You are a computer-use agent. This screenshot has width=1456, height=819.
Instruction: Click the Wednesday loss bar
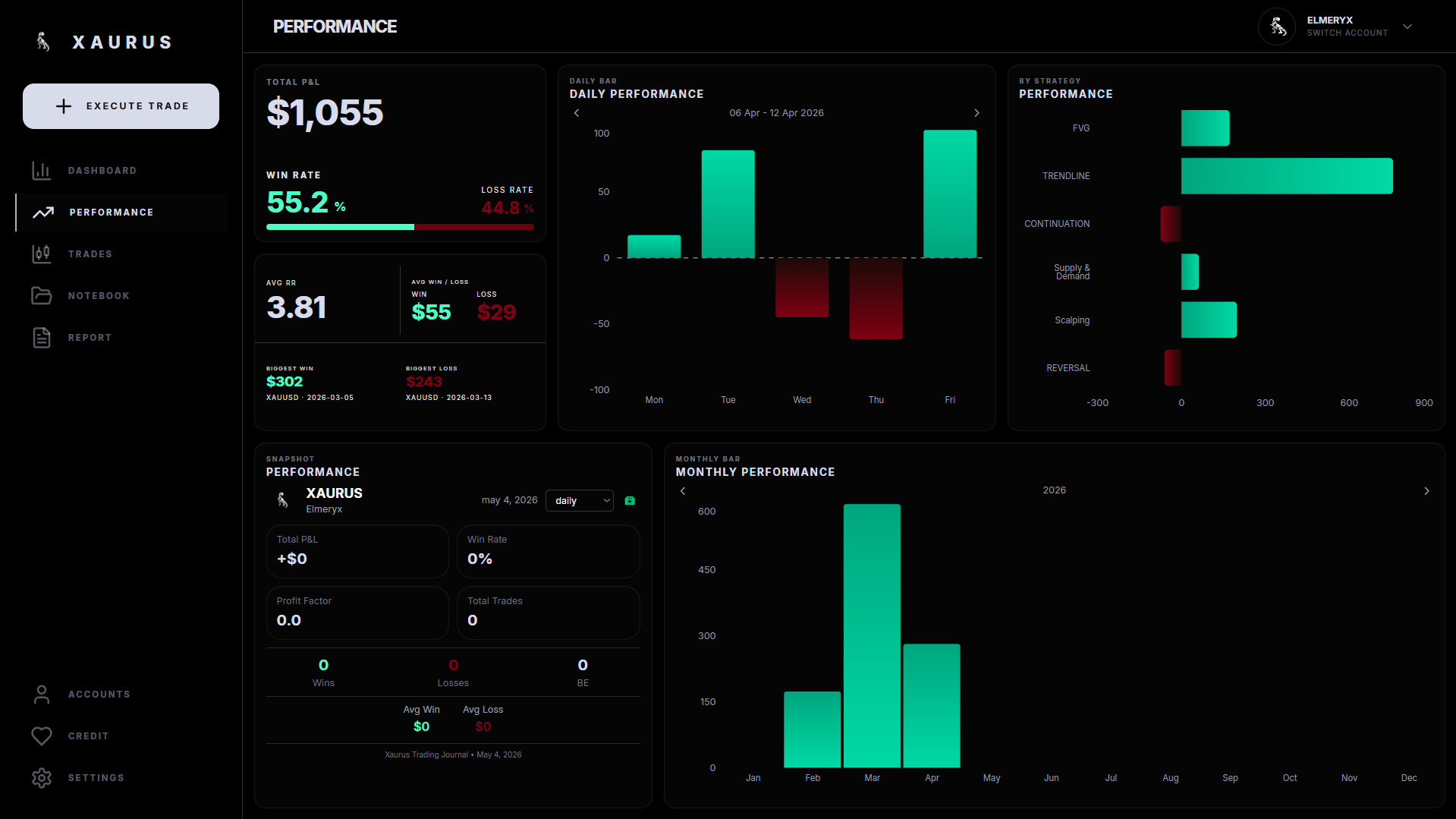click(x=802, y=288)
